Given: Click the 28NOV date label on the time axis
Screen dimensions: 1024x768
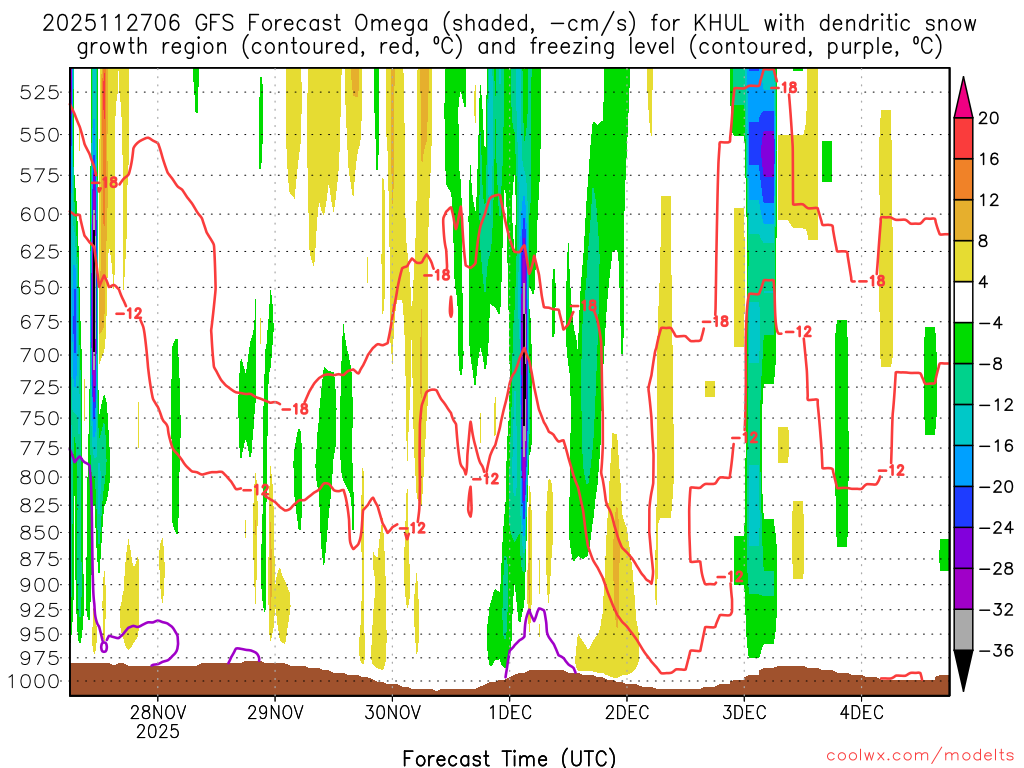Looking at the screenshot, I should click(157, 713).
